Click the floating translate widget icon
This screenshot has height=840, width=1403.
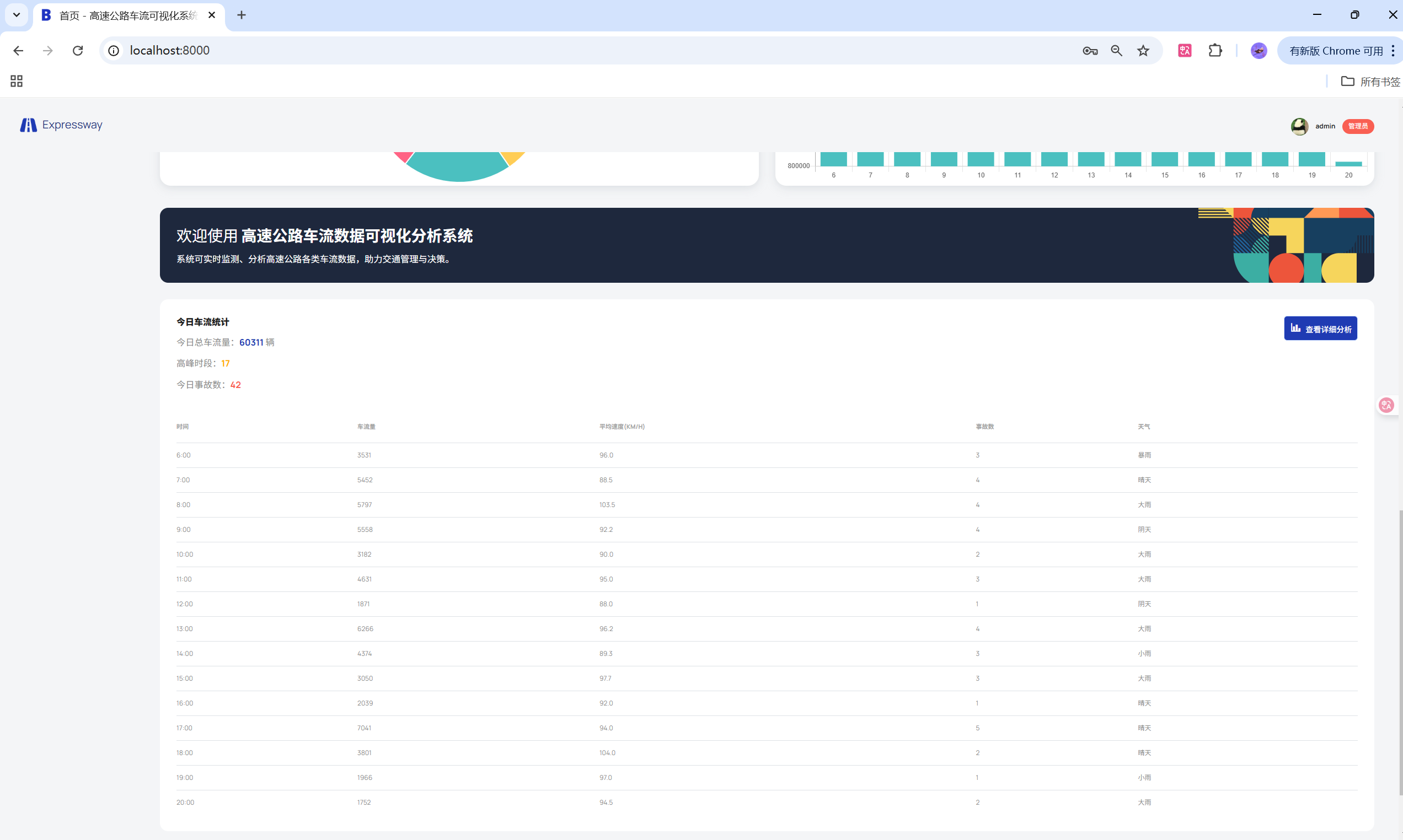tap(1386, 405)
